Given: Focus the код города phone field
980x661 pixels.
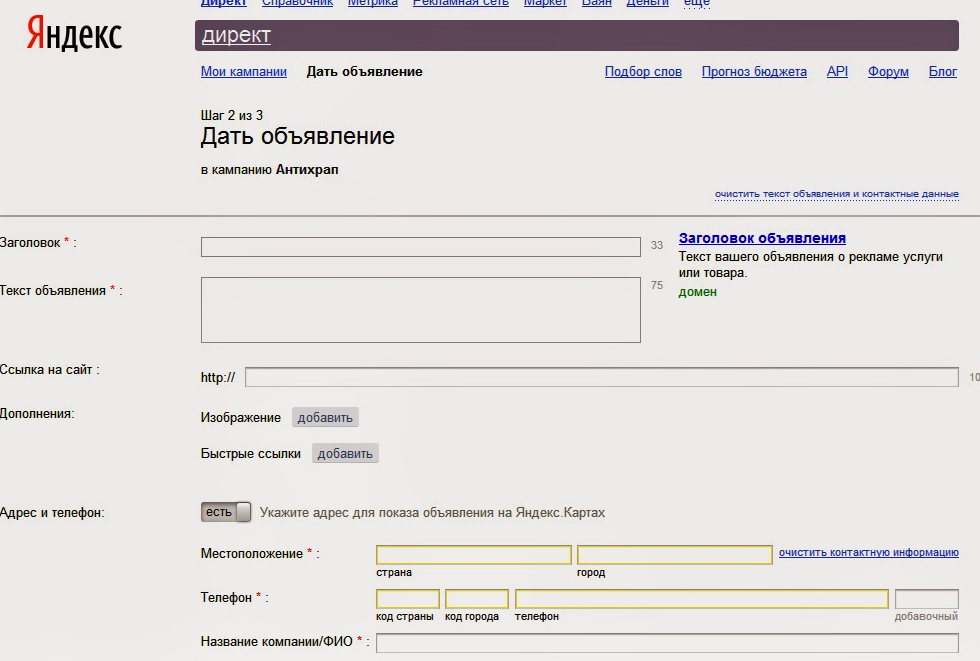Looking at the screenshot, I should 476,599.
